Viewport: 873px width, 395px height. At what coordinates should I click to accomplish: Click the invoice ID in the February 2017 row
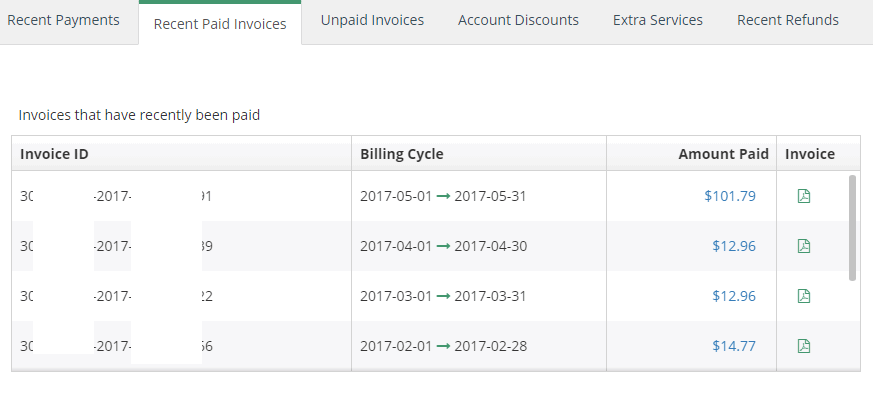(116, 346)
